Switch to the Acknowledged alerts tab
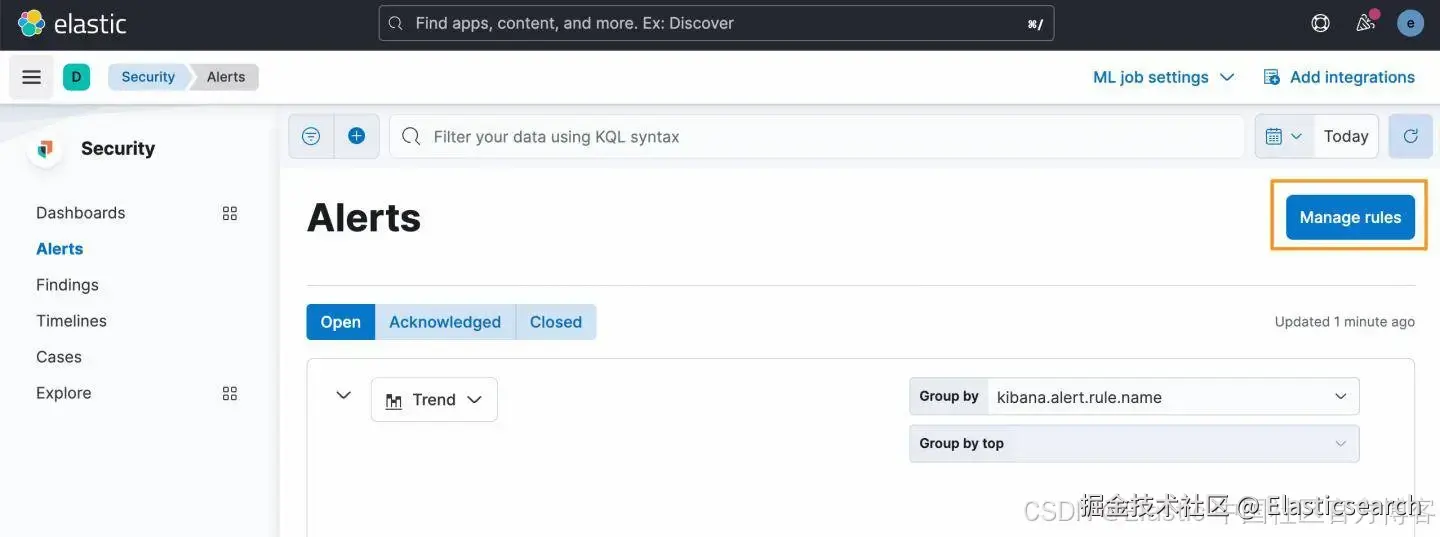This screenshot has width=1440, height=537. coord(445,322)
